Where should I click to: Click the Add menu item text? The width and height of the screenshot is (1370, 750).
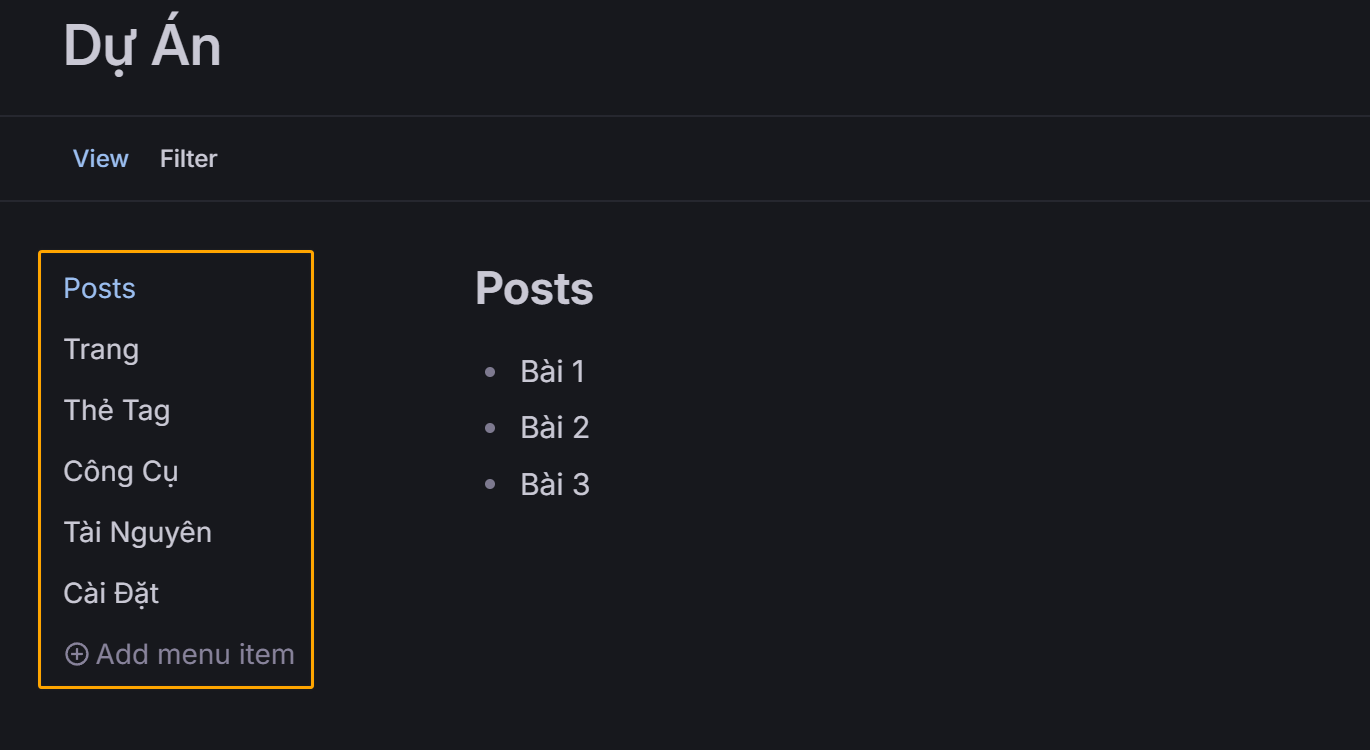(195, 654)
